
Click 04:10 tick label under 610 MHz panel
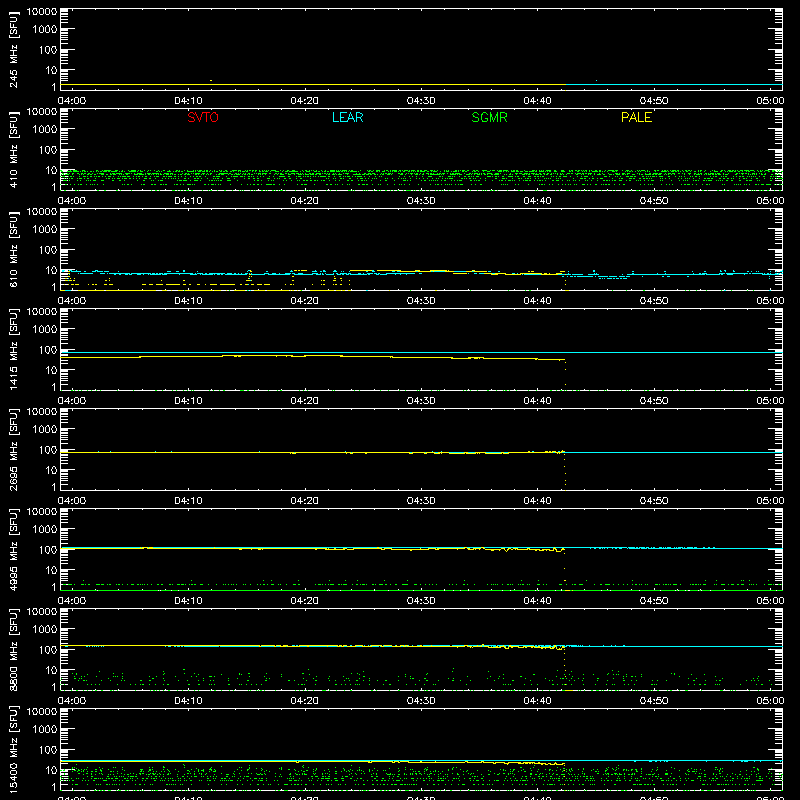(188, 301)
